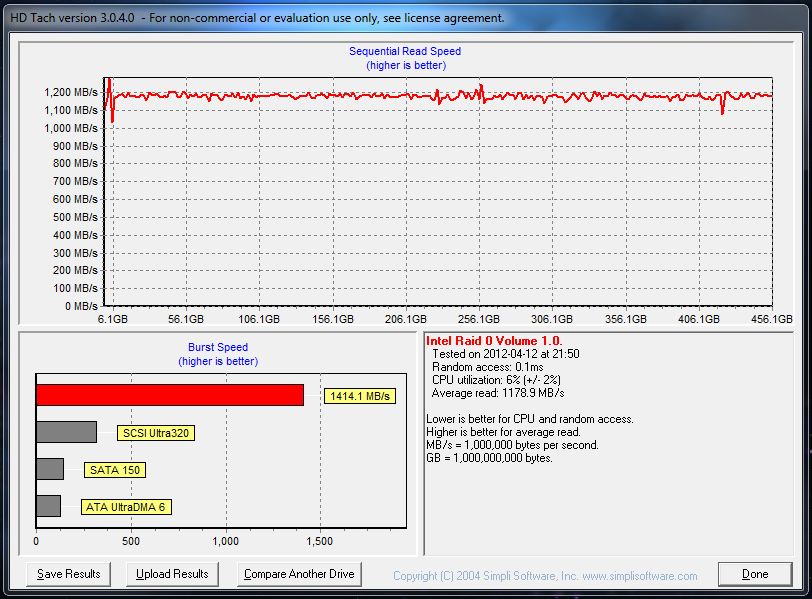Image resolution: width=812 pixels, height=599 pixels.
Task: Close the dialog with Done
Action: (755, 574)
